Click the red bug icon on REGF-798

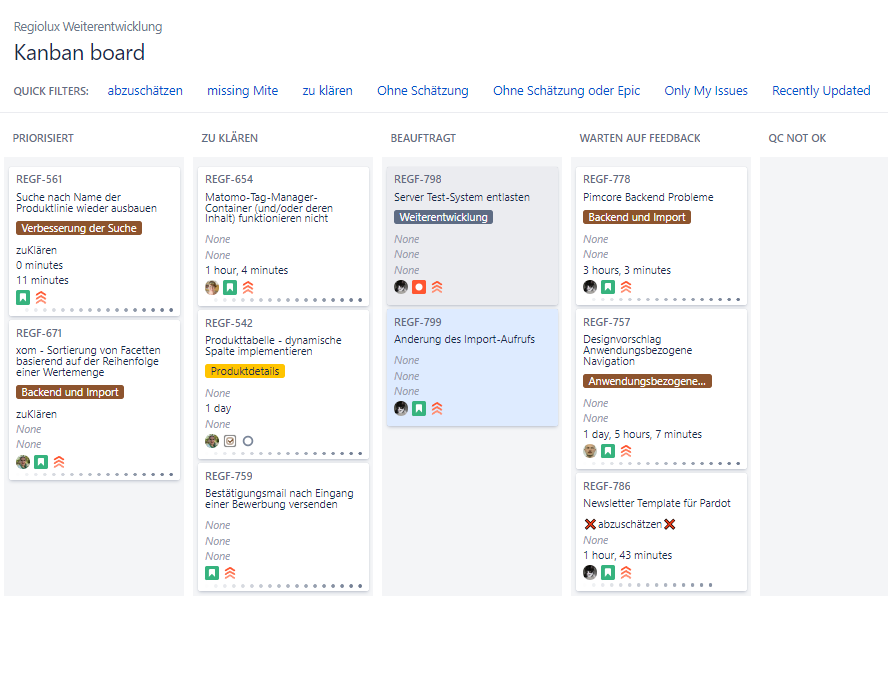pos(419,287)
